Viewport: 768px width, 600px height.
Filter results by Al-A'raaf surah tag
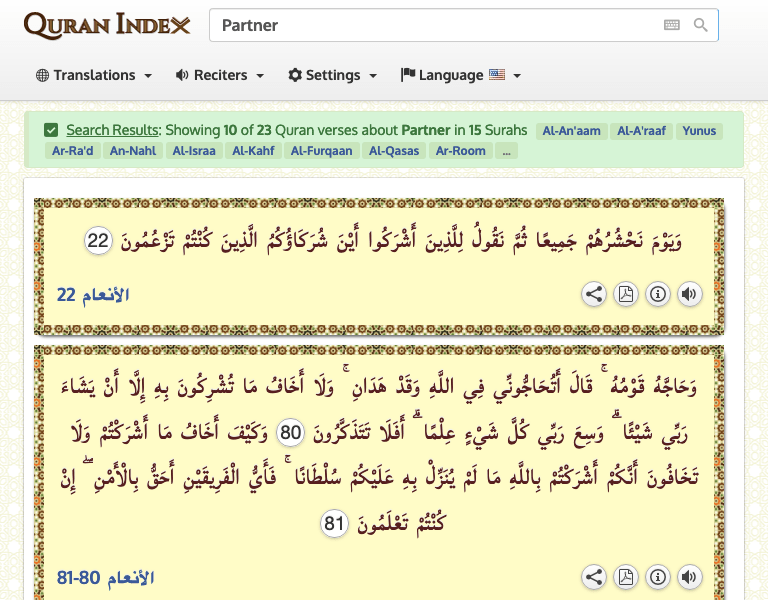pyautogui.click(x=641, y=131)
